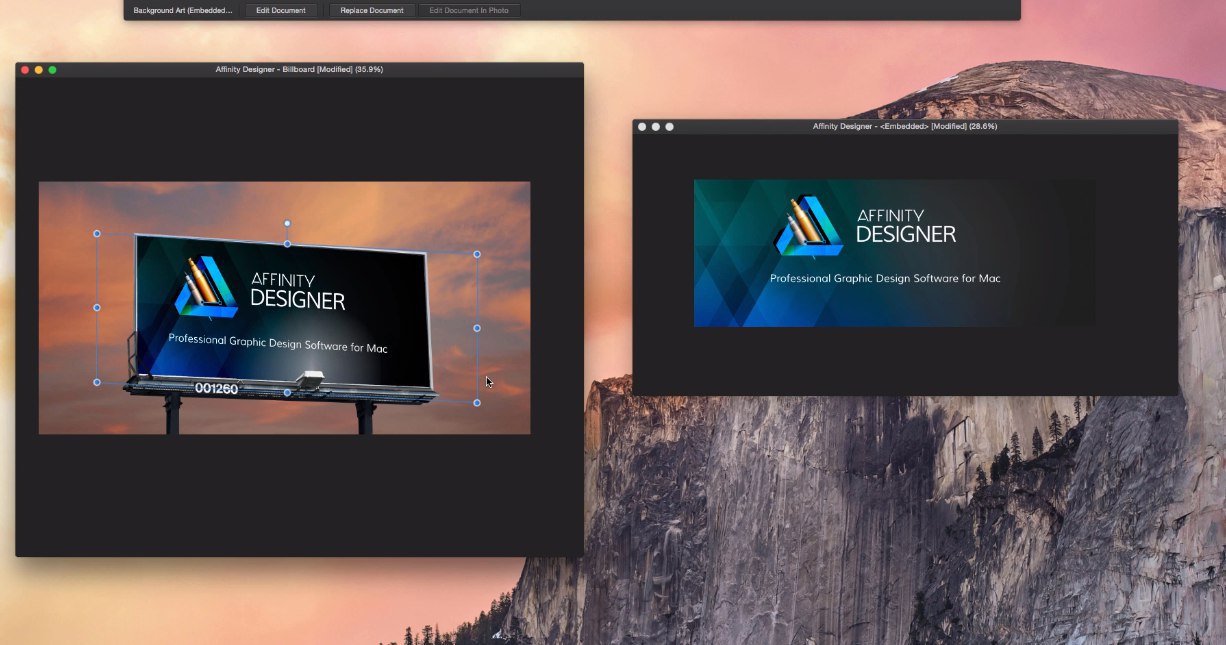This screenshot has width=1226, height=645.
Task: Select the Background Art (Embedded) label
Action: (x=183, y=10)
